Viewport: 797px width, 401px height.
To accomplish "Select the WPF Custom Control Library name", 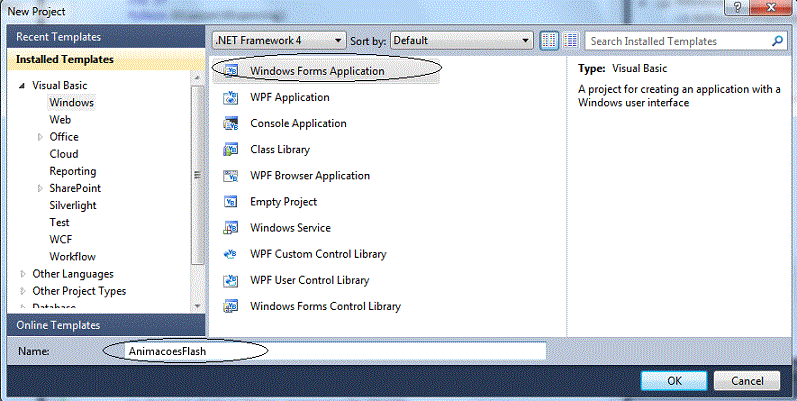I will (x=318, y=254).
